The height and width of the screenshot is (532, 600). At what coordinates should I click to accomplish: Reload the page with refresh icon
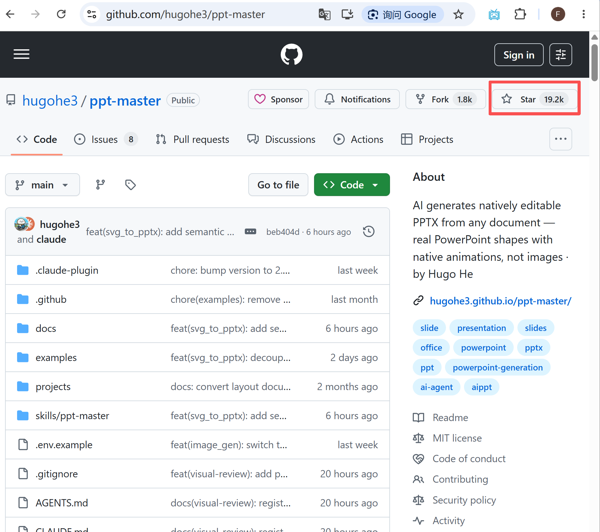(x=61, y=15)
